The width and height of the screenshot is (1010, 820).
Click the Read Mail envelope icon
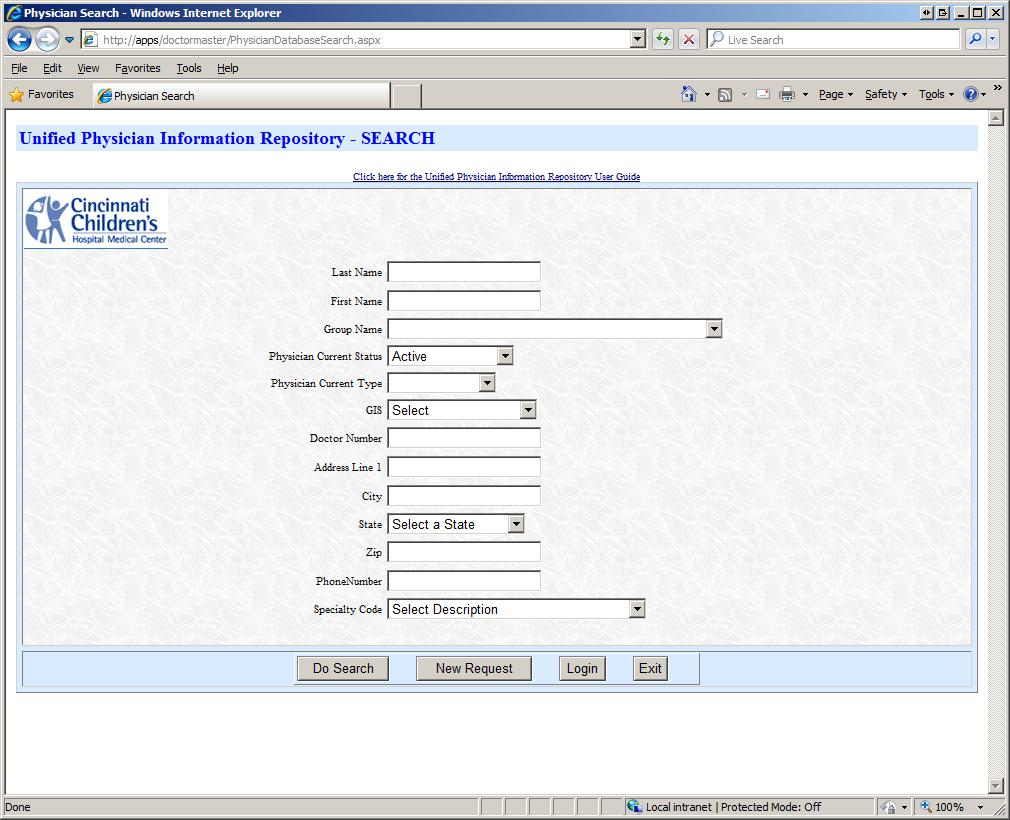763,94
